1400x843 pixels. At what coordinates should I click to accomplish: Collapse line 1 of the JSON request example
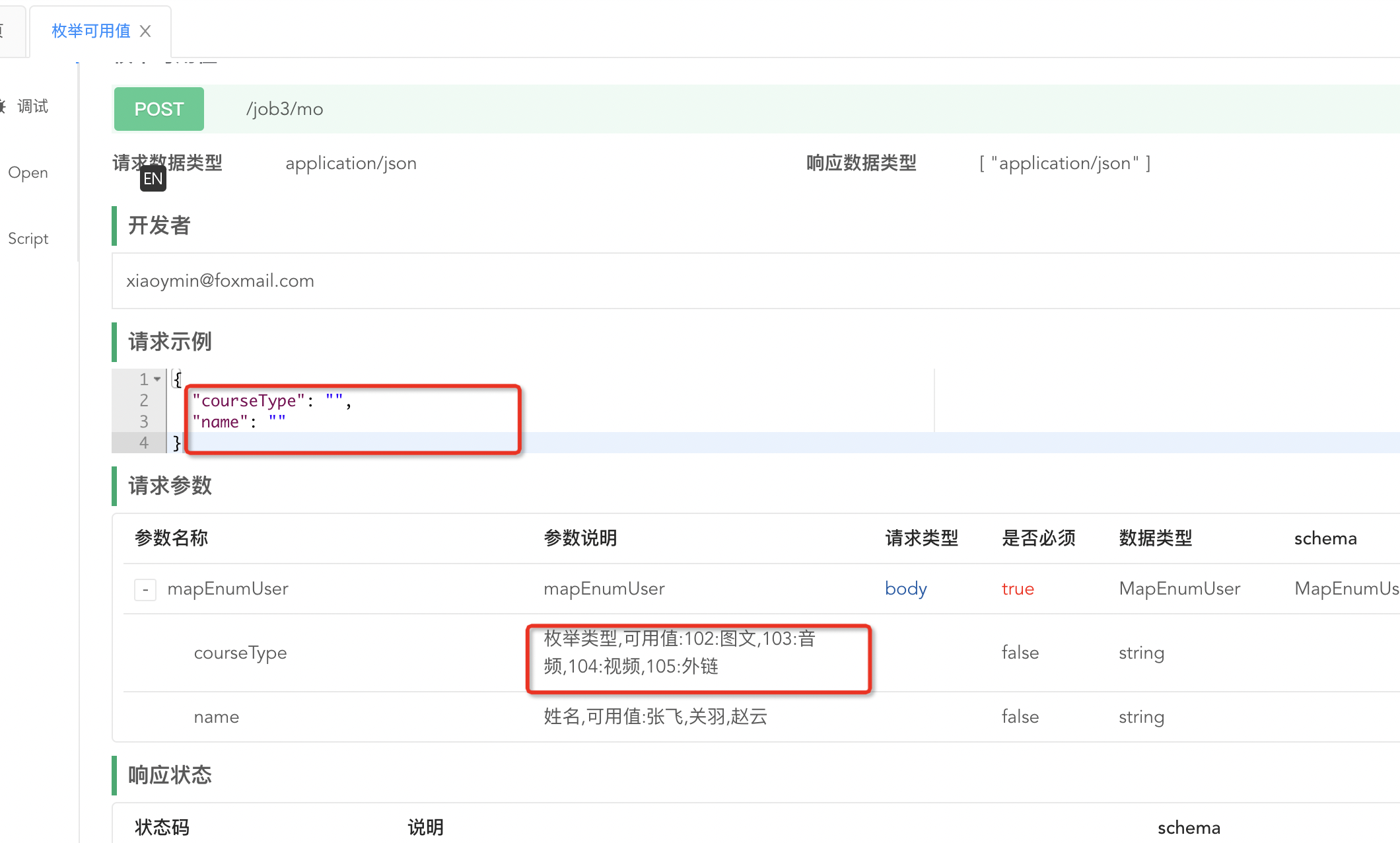pyautogui.click(x=155, y=379)
